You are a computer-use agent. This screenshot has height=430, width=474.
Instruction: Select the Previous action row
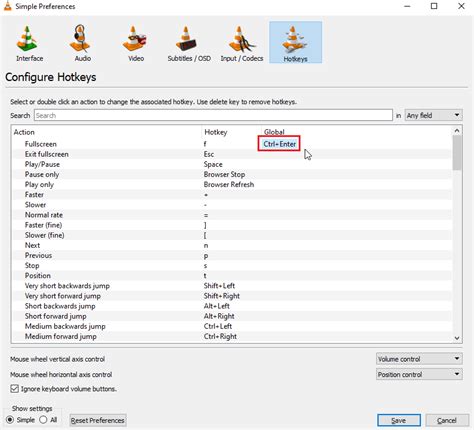[x=232, y=255]
